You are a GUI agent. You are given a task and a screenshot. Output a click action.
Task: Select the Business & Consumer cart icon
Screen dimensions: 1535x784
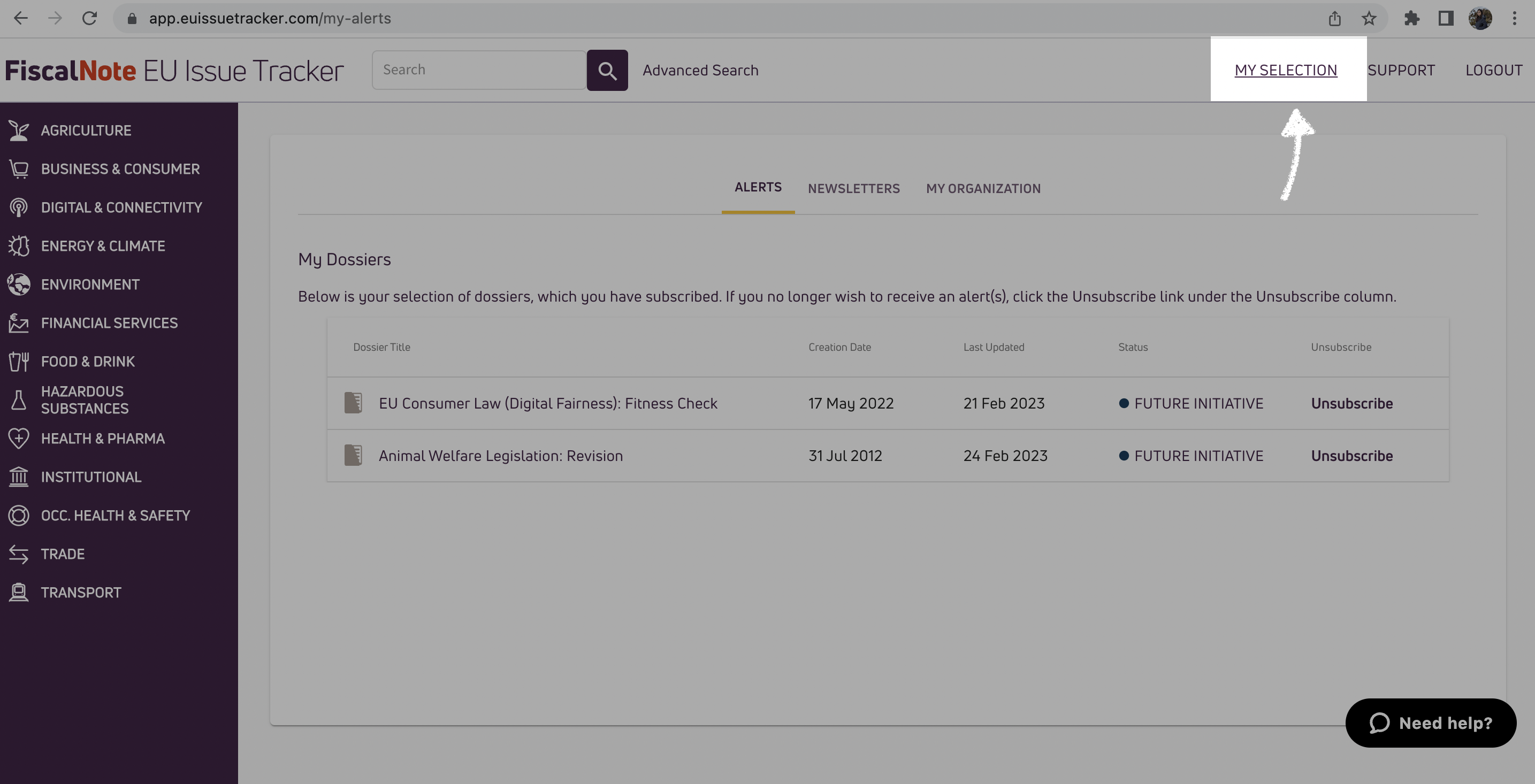pos(19,169)
